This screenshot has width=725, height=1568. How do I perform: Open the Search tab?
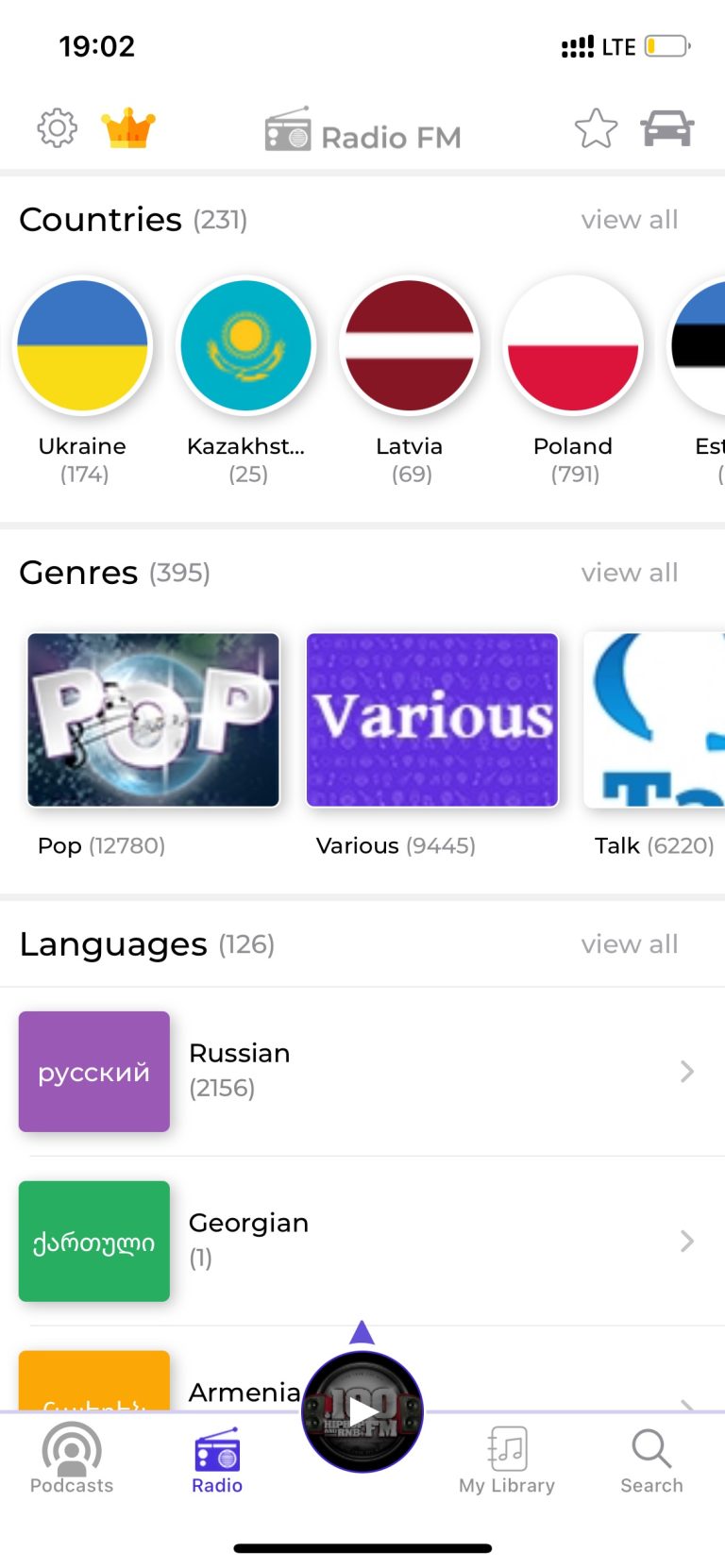click(651, 1460)
